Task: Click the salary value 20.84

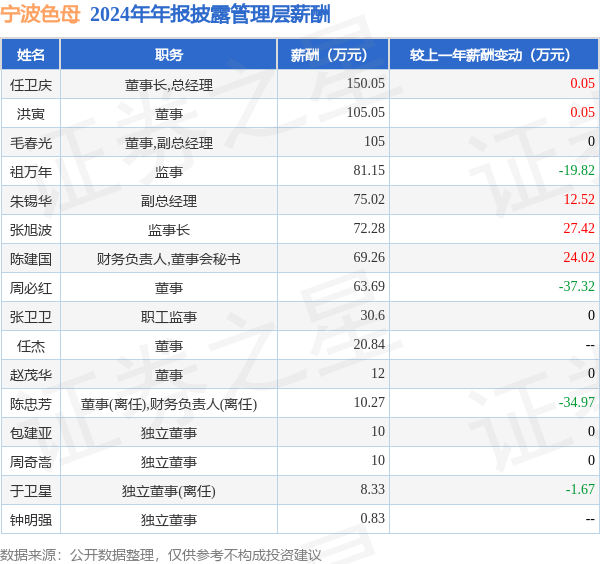Action: tap(369, 344)
